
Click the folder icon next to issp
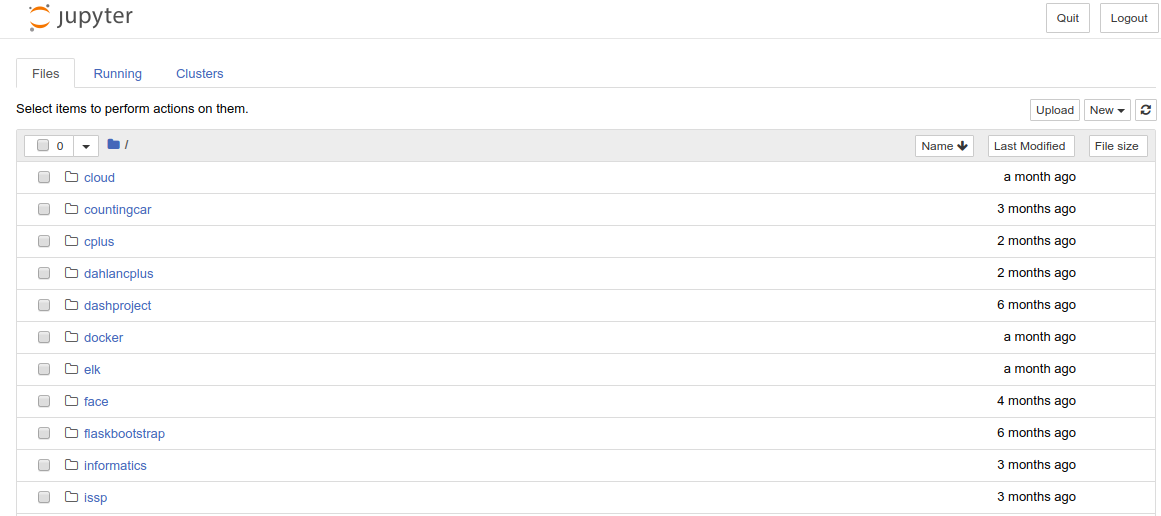pos(71,497)
